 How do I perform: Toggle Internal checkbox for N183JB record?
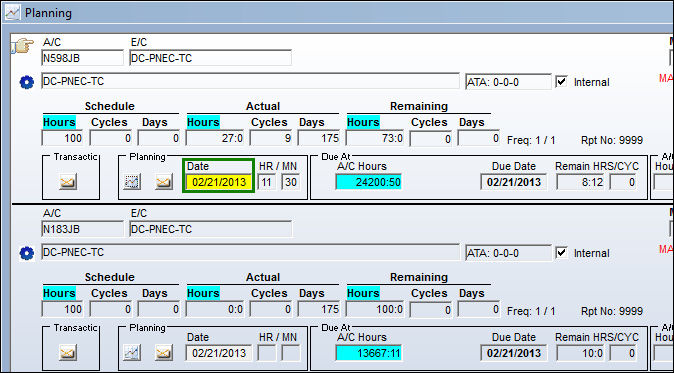point(561,253)
